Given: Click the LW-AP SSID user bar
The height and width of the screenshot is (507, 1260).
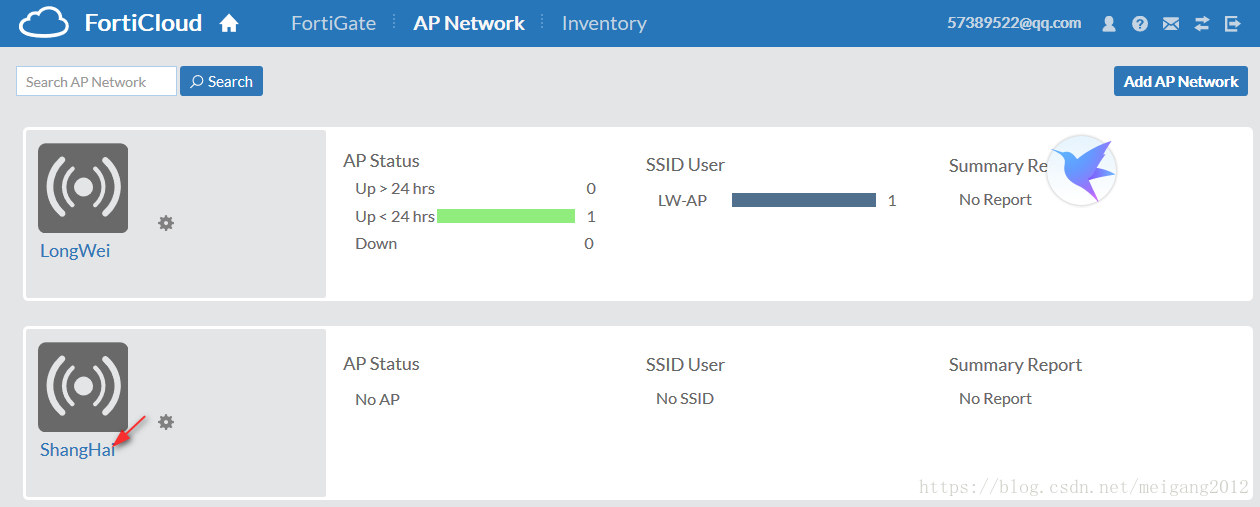Looking at the screenshot, I should pos(804,200).
